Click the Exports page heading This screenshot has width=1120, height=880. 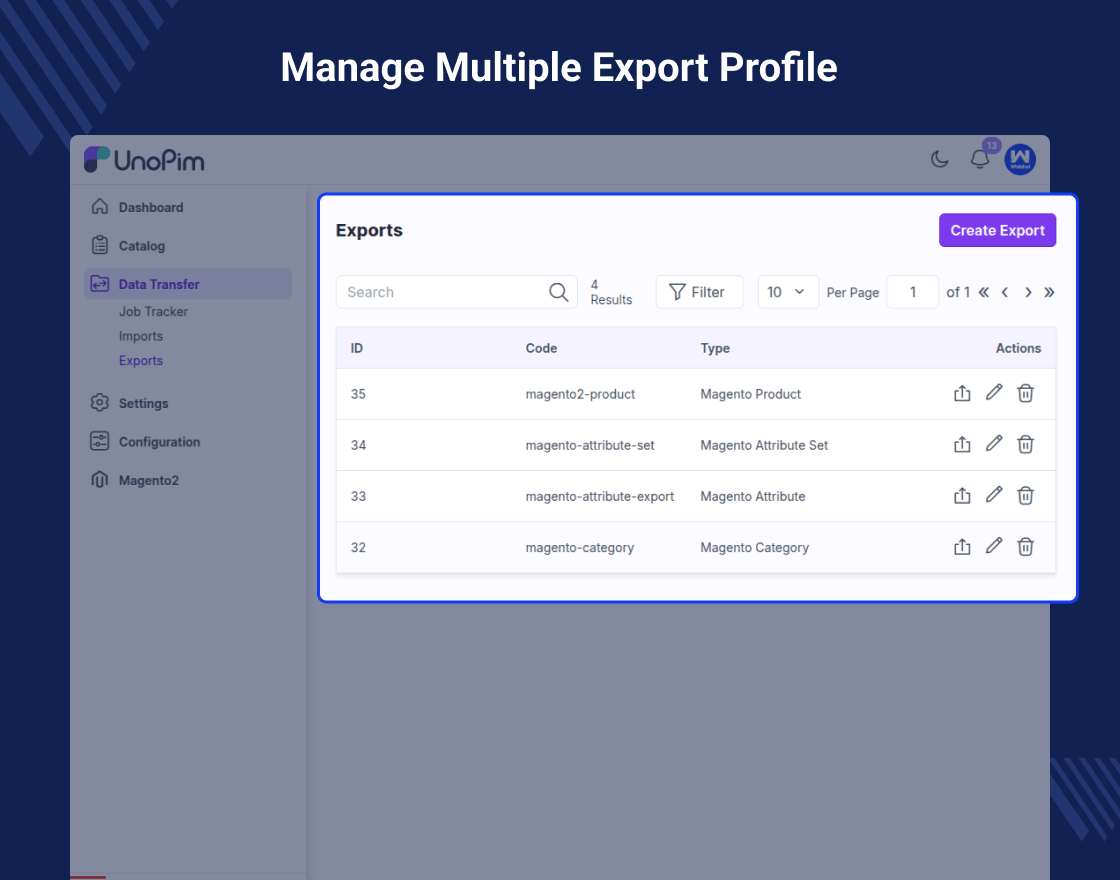[x=369, y=230]
